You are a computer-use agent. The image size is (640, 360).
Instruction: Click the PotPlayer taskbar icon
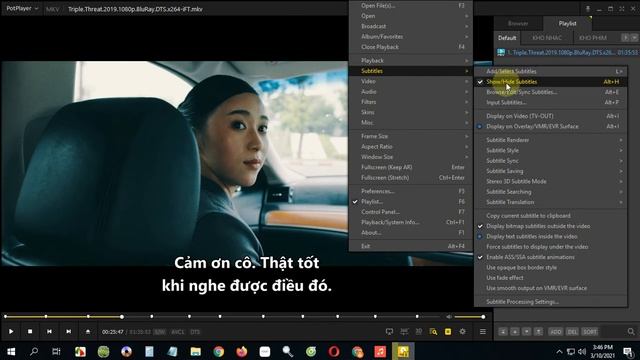[x=403, y=351]
